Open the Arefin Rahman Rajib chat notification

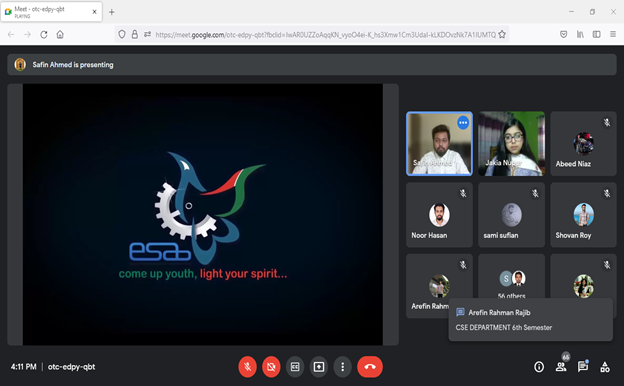530,320
